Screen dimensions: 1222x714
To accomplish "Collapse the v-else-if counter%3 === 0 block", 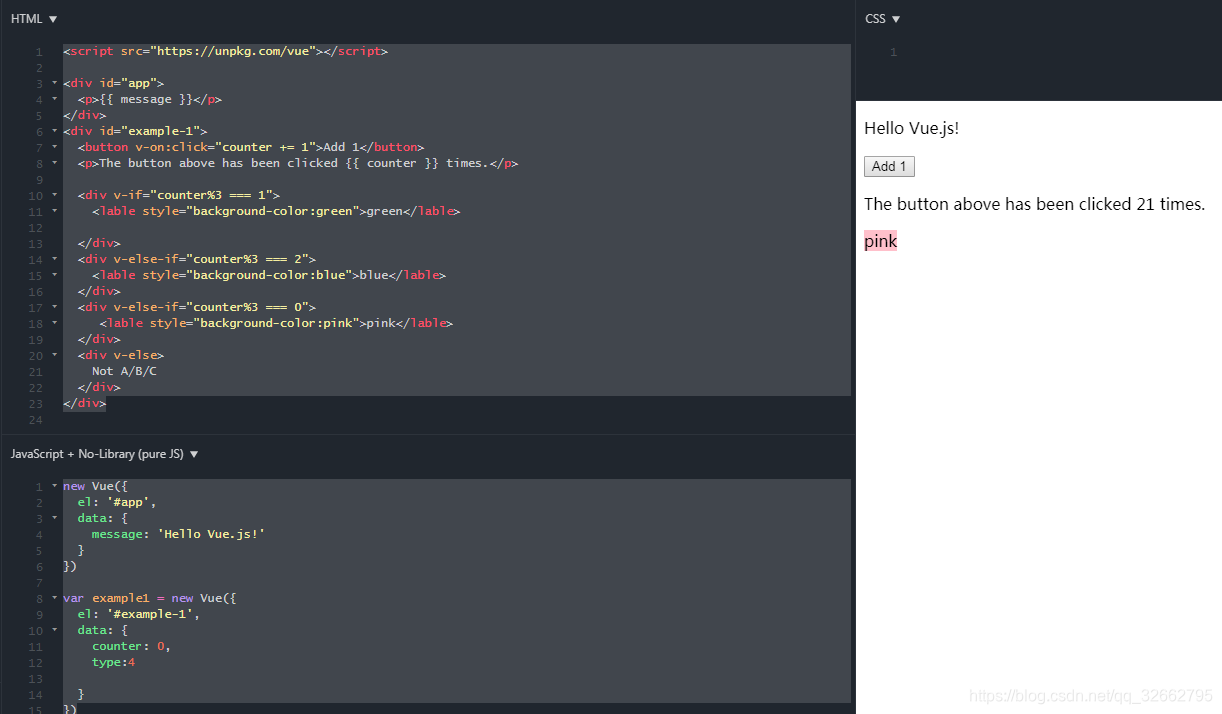I will click(x=54, y=307).
